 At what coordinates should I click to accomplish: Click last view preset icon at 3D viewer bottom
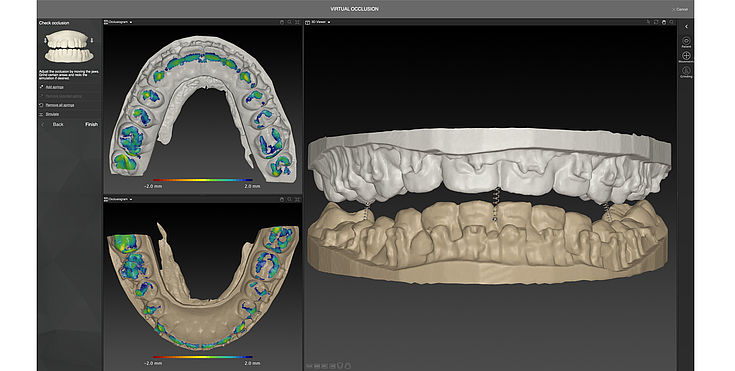348,366
